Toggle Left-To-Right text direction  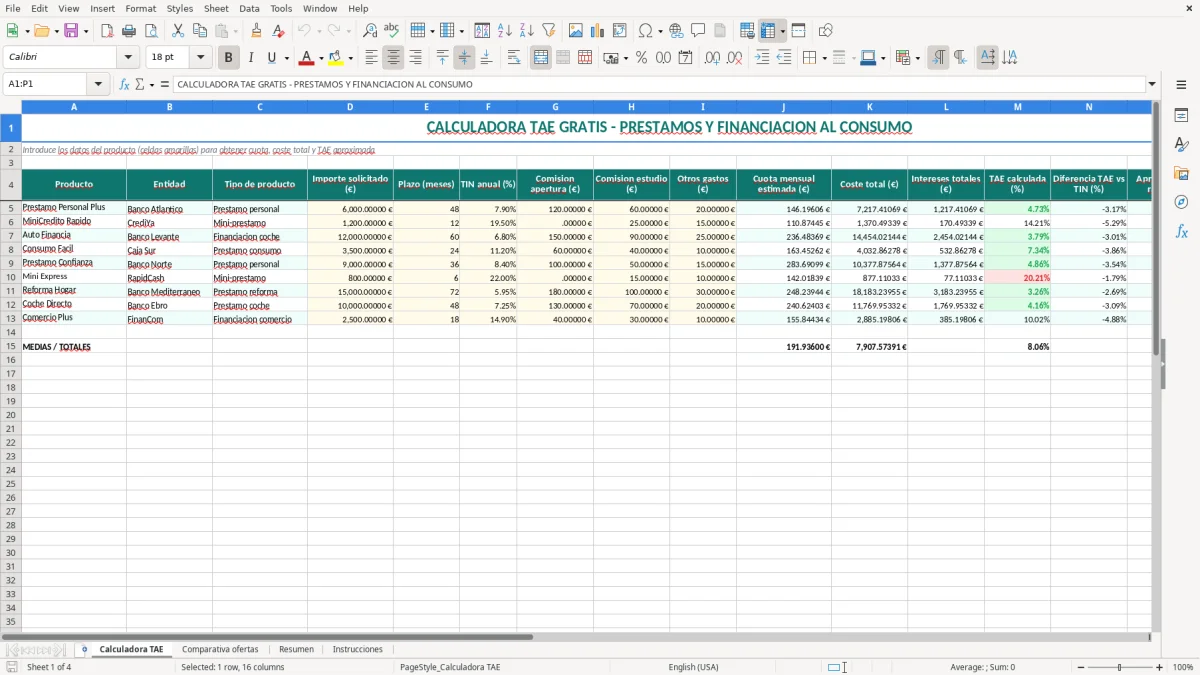coord(938,58)
